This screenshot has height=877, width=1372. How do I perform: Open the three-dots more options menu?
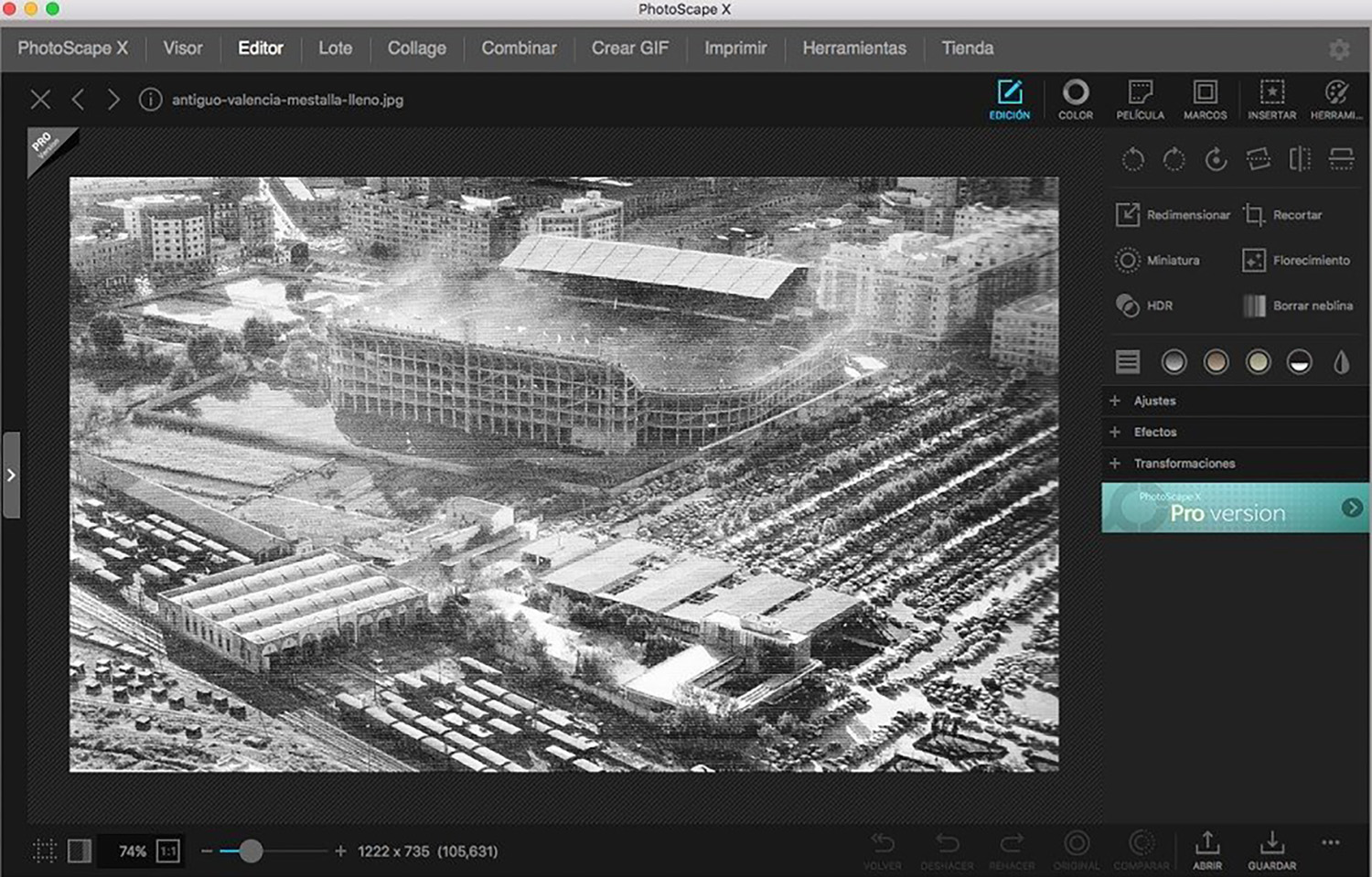coord(1331,842)
